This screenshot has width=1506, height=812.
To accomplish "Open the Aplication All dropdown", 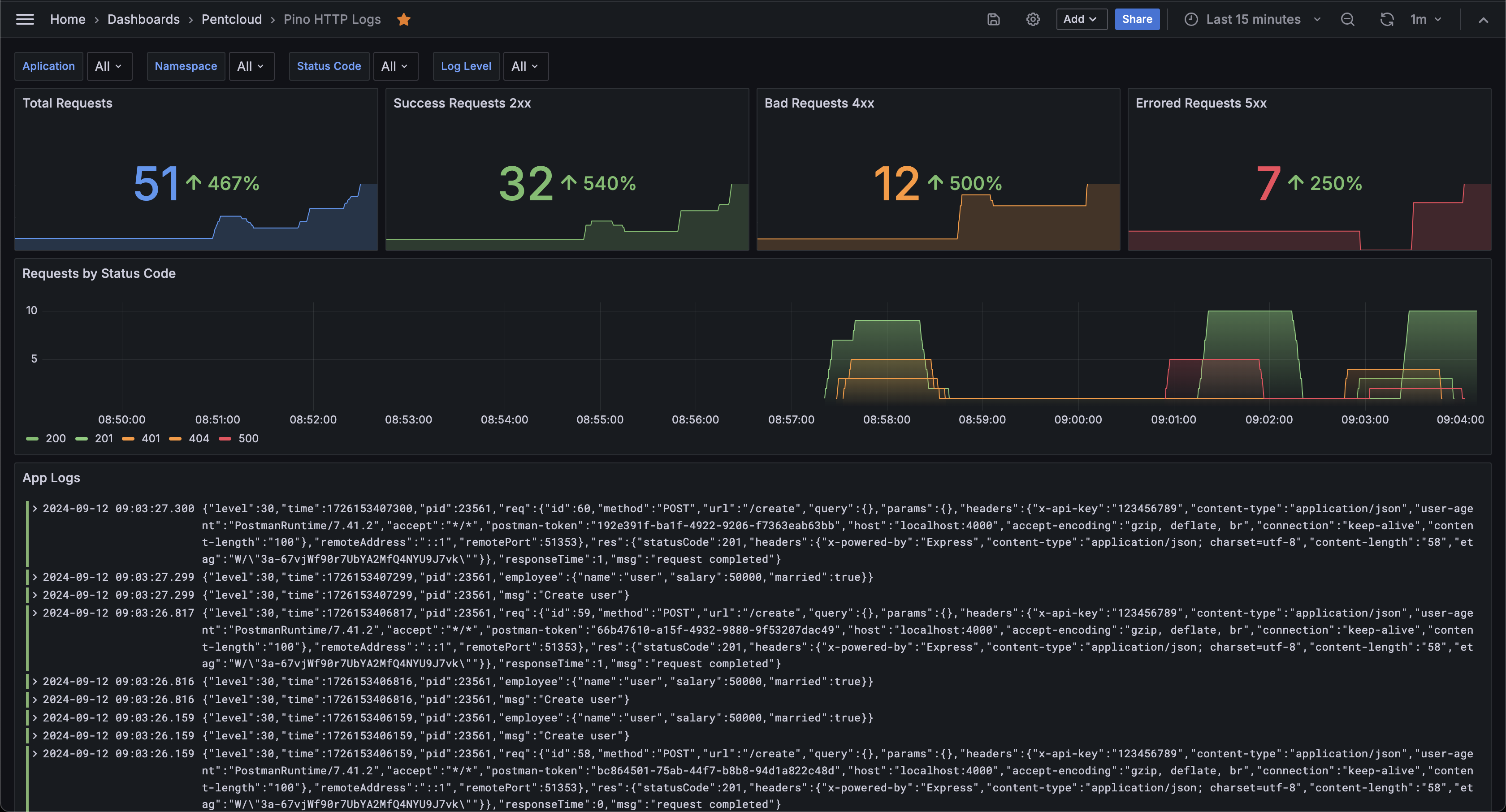I will (x=109, y=66).
